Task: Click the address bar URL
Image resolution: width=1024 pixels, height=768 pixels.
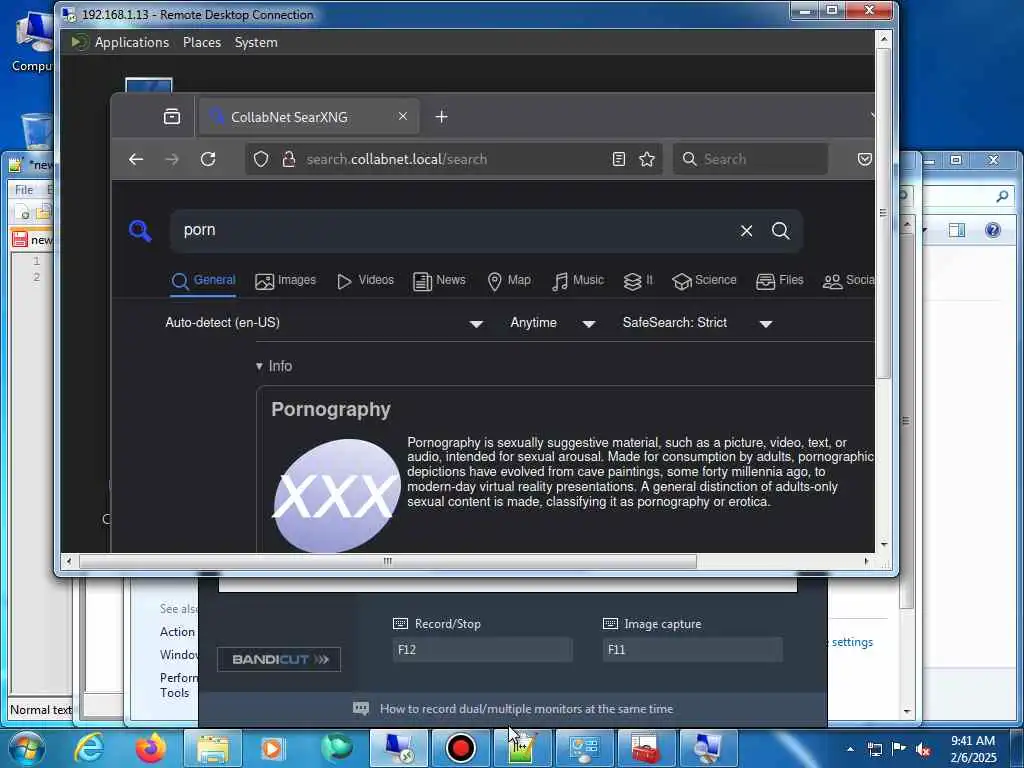Action: 396,159
